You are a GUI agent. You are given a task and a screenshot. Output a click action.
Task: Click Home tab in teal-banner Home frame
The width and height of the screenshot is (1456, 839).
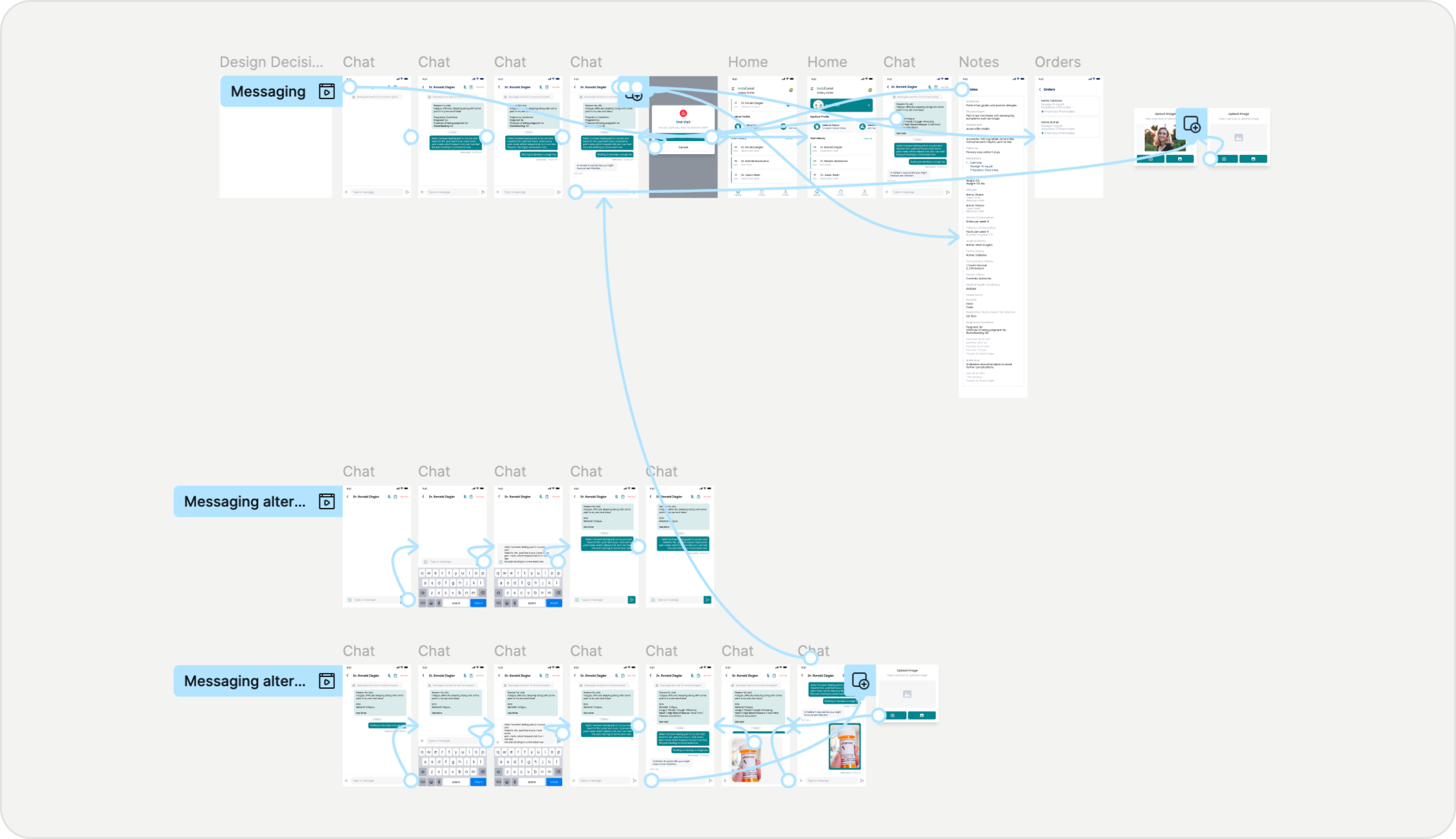point(817,192)
